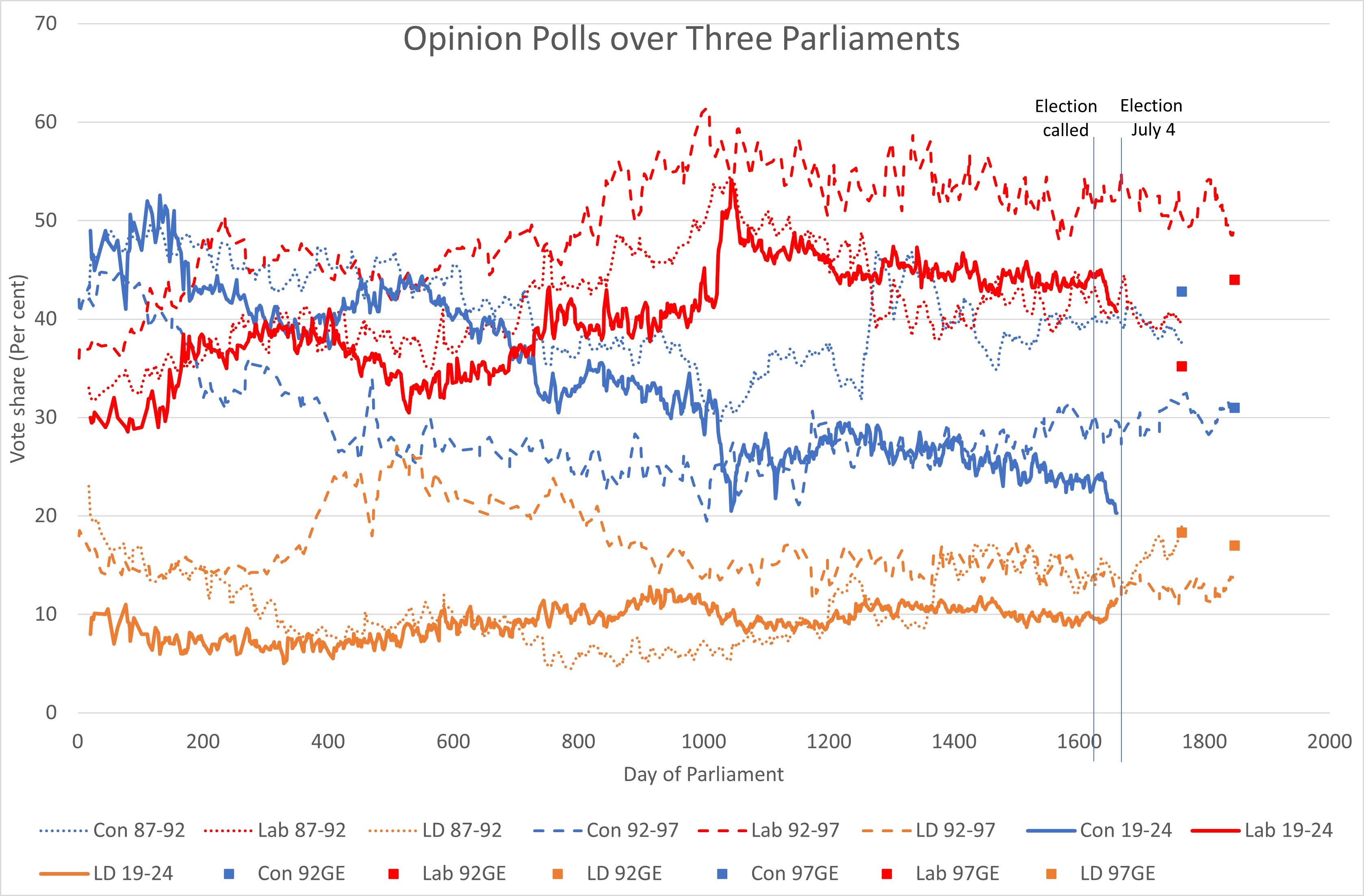Select the chart title 'Opinion Polls over Three Parliaments'
The image size is (1364, 896).
681,39
